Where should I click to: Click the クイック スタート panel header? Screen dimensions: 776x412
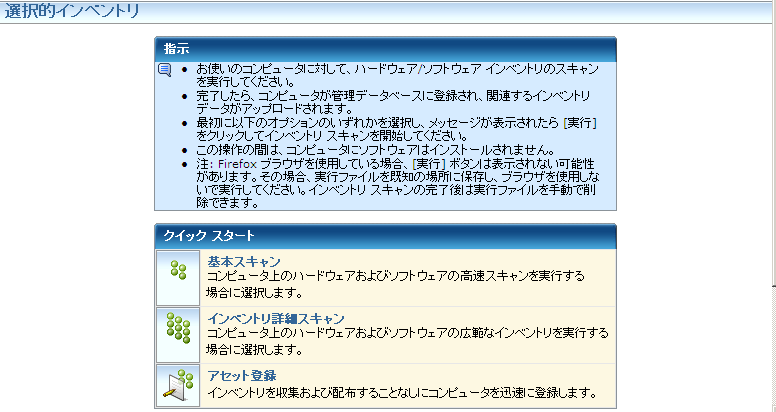[385, 236]
